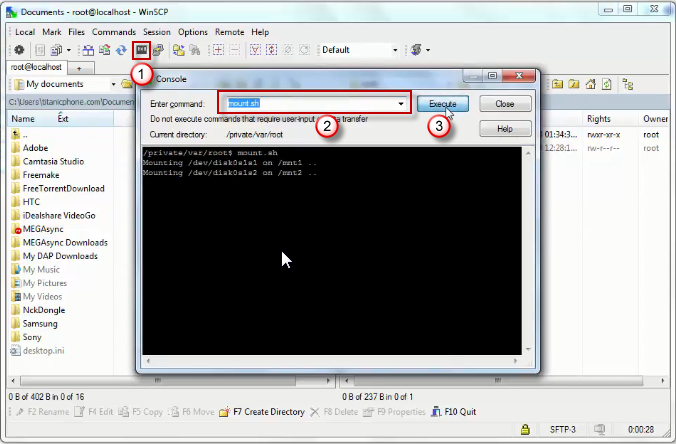Click the New Session globe icon

click(x=416, y=50)
